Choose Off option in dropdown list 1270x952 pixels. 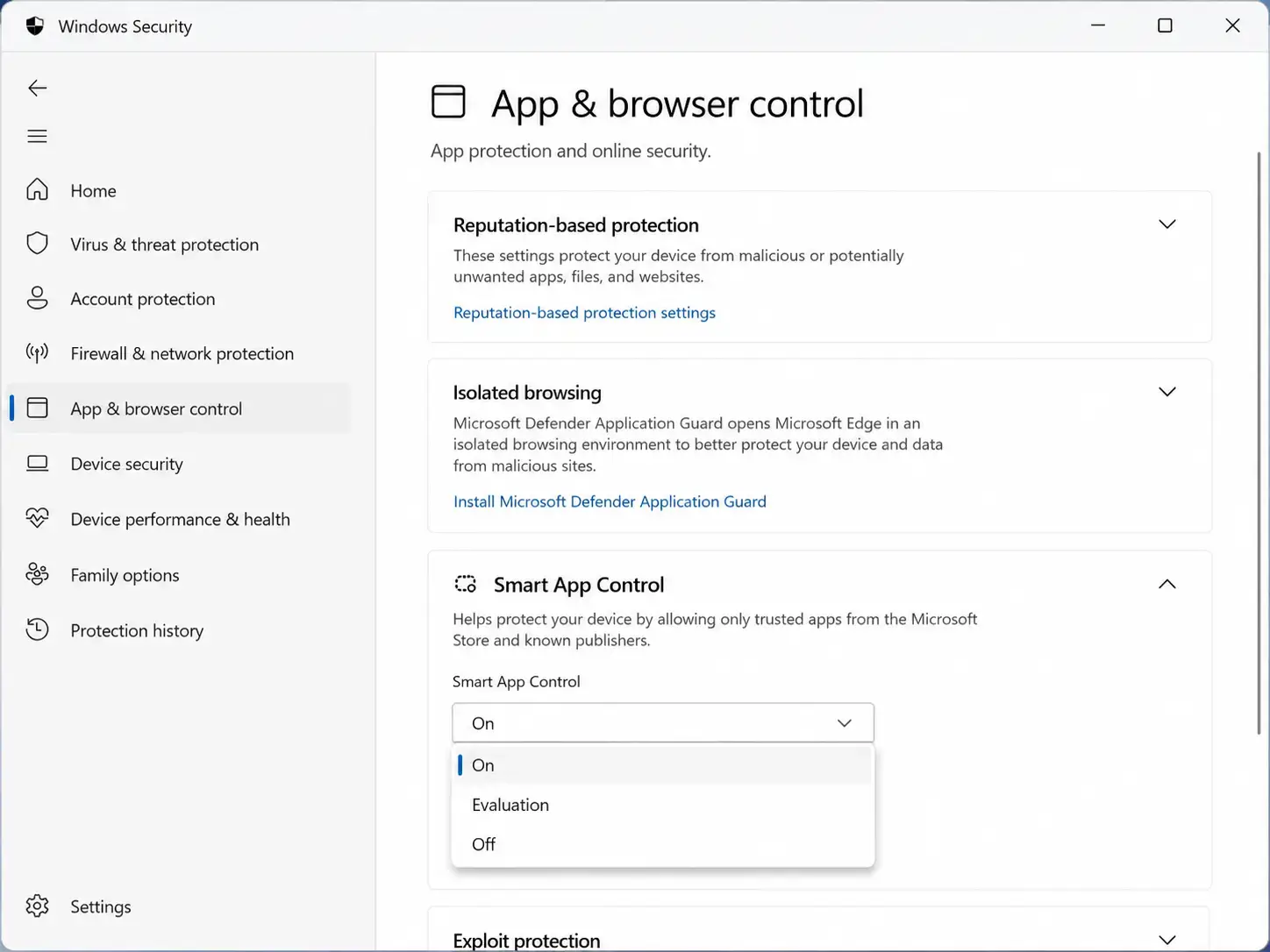coord(663,844)
